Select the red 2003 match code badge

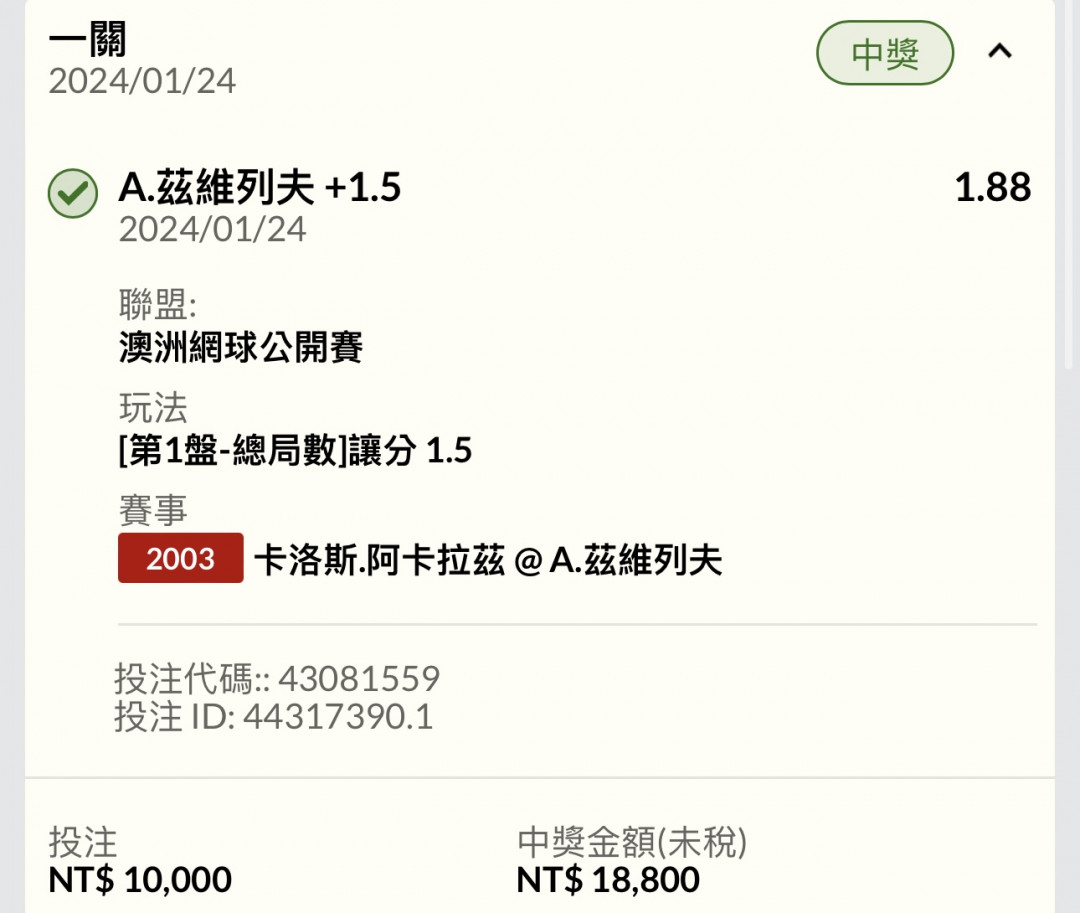pos(180,558)
